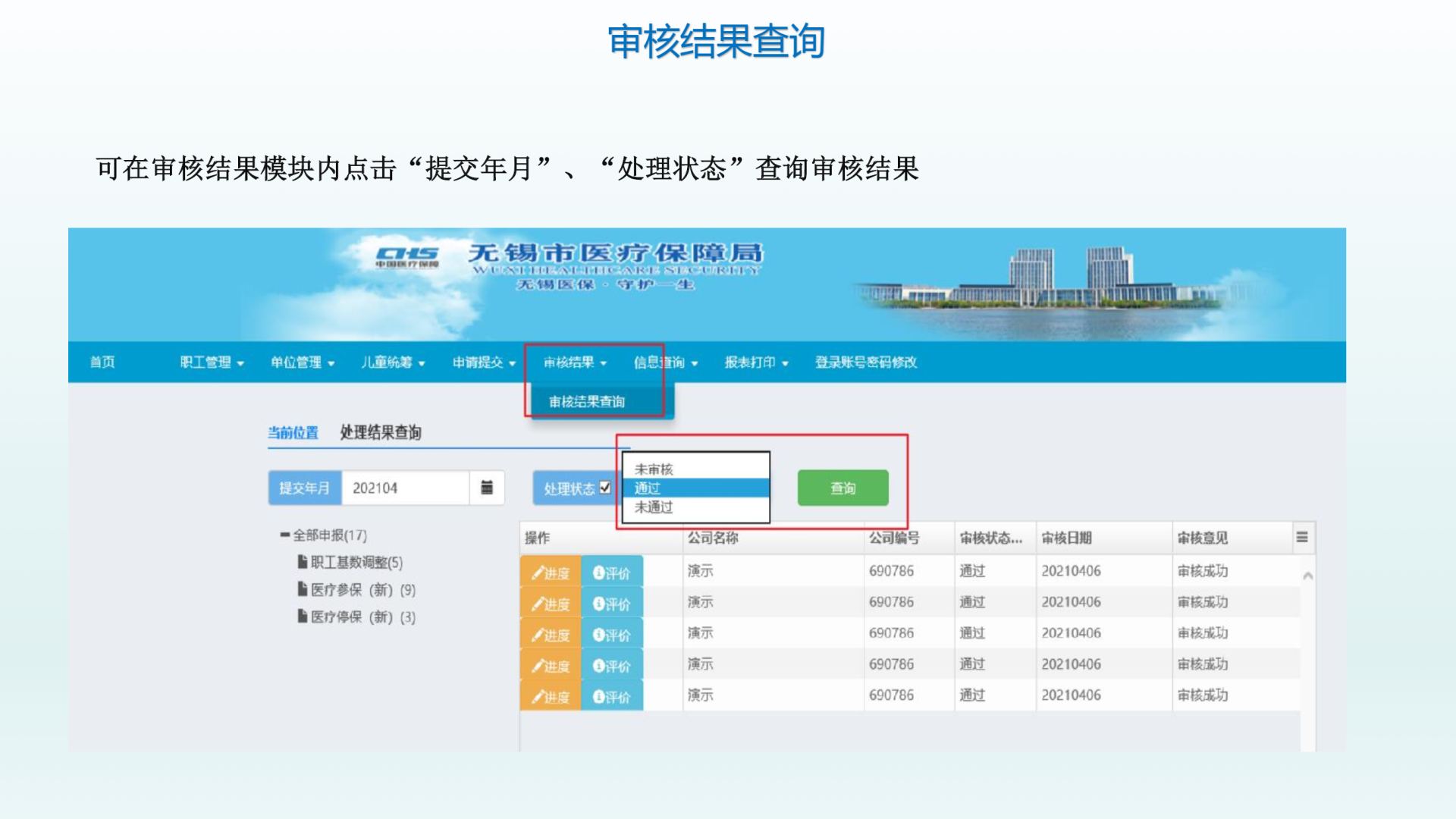This screenshot has width=1456, height=819.
Task: Select 未通过 in the status list
Action: [x=654, y=507]
